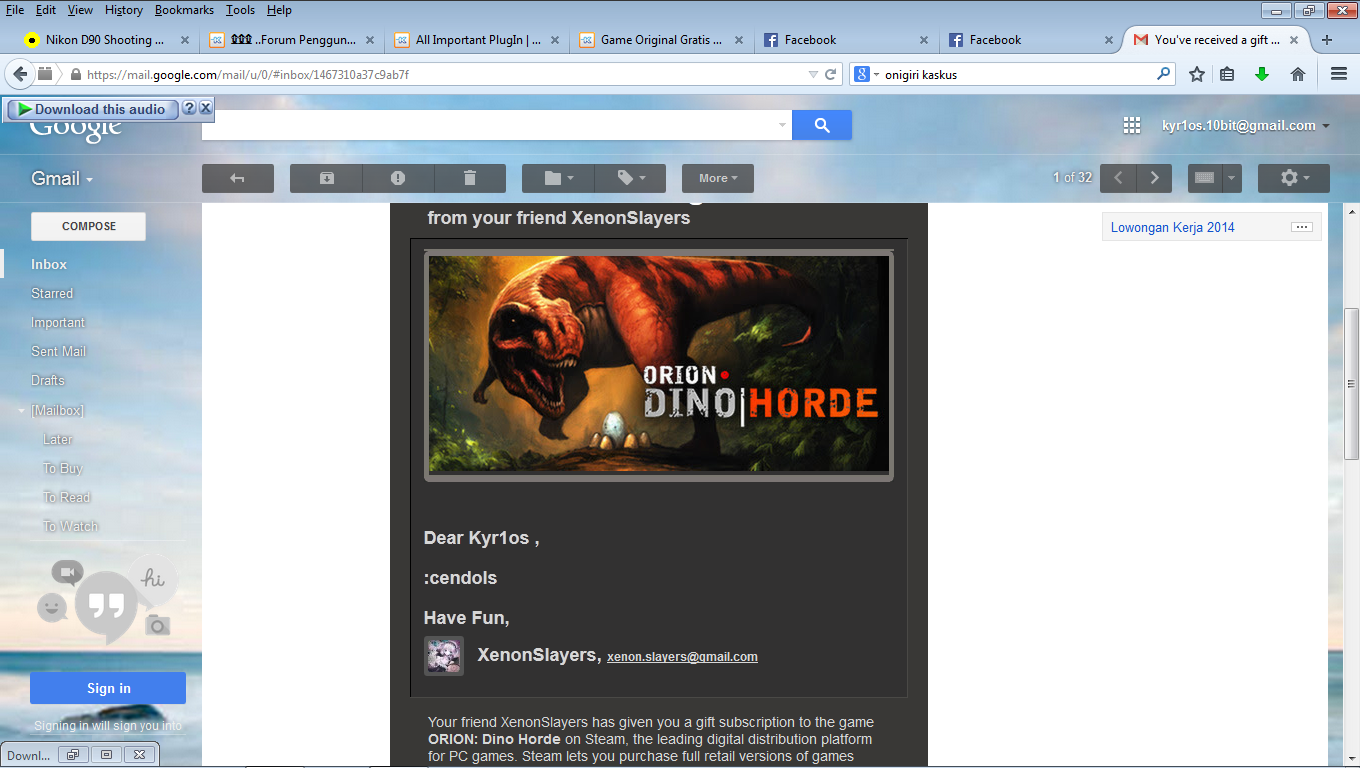
Task: Click the browser vertical scrollbar thumb
Action: pos(1351,382)
